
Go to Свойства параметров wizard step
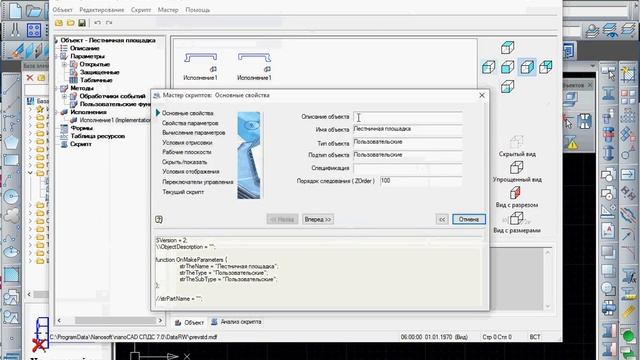[x=190, y=123]
